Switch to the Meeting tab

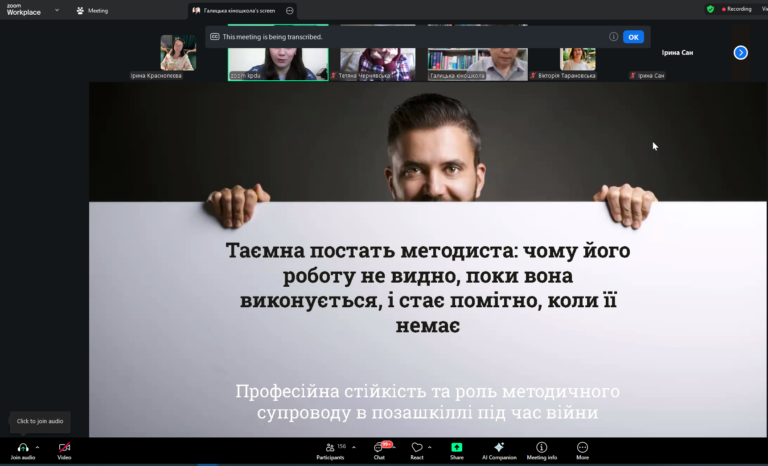(x=92, y=10)
